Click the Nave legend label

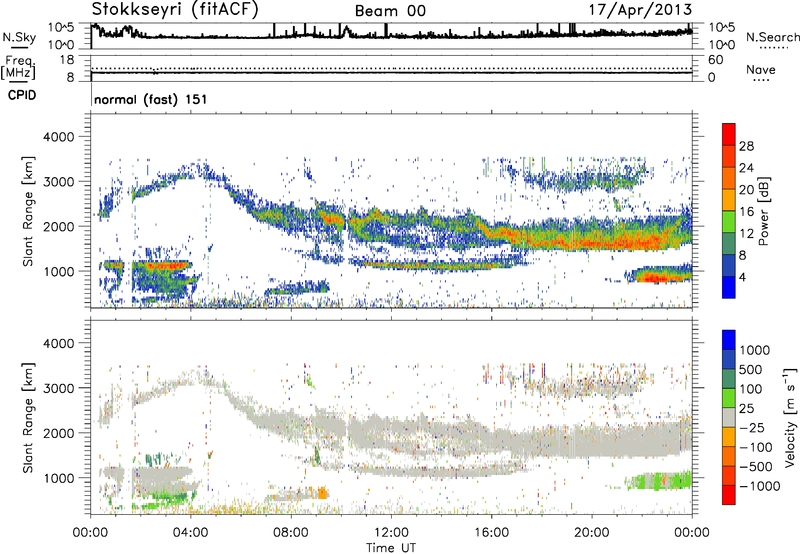[761, 69]
